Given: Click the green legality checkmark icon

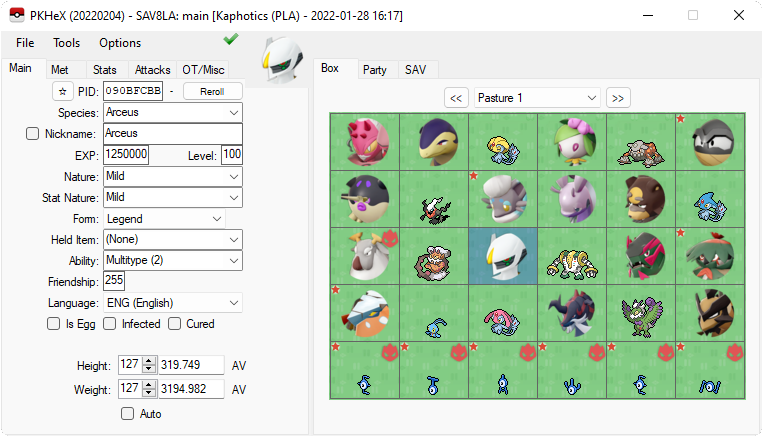Looking at the screenshot, I should click(x=231, y=39).
